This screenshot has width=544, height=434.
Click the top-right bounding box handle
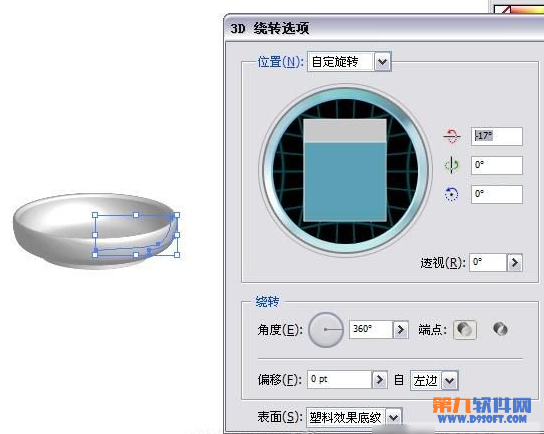click(x=177, y=215)
